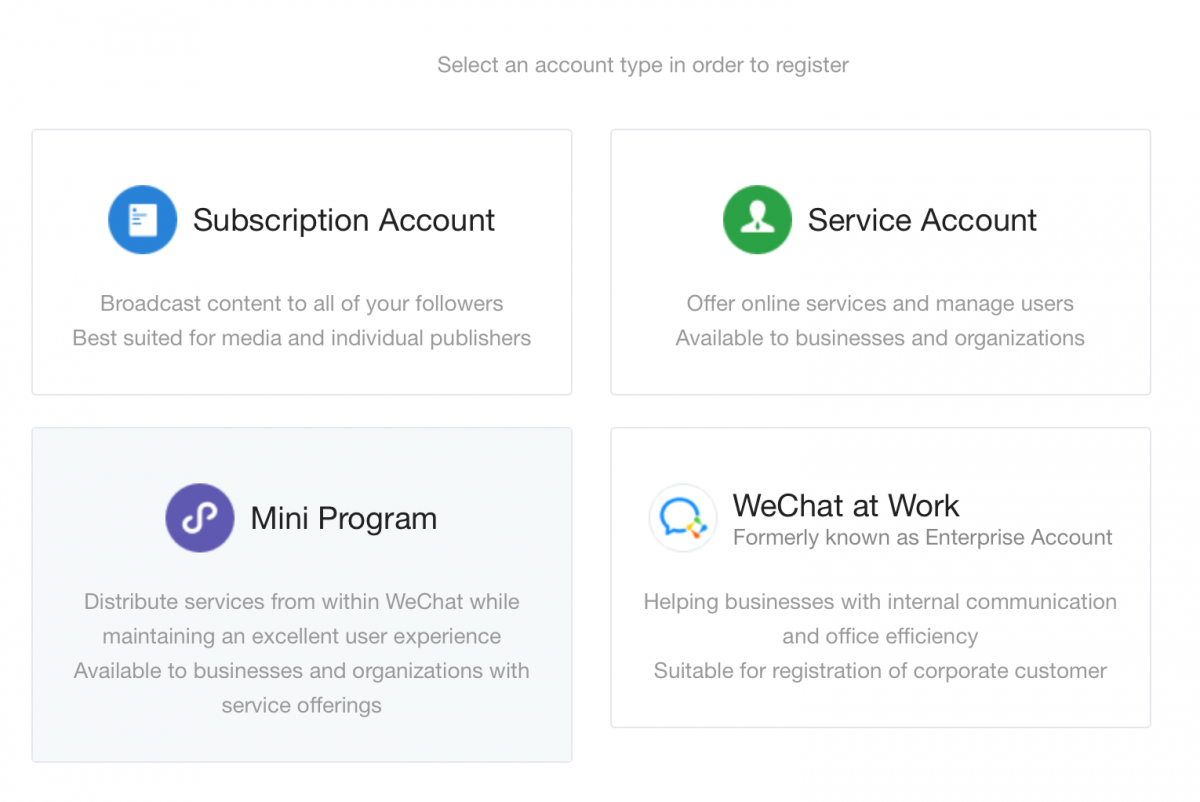
Task: Click 'Best suited for media and individual publishers'
Action: coord(301,338)
